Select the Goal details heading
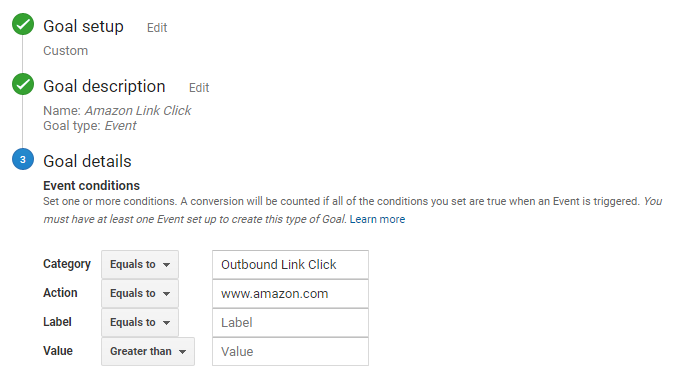Viewport: 684px width, 380px height. click(x=87, y=161)
